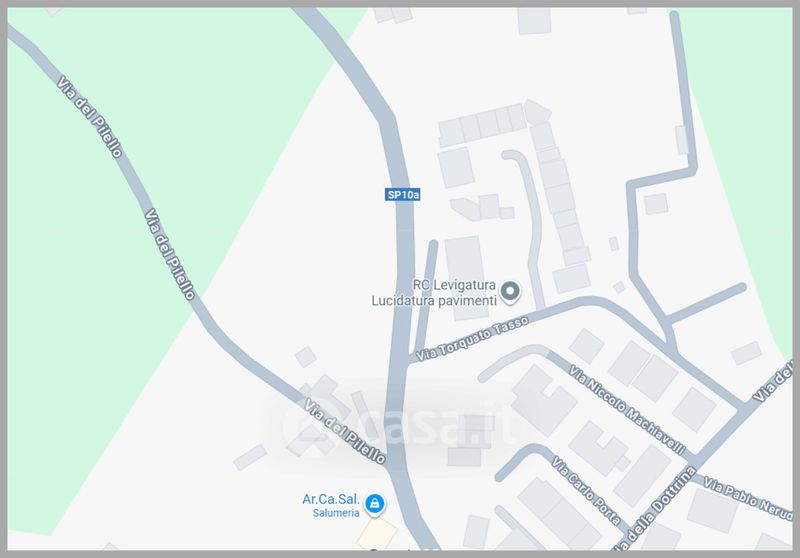Viewport: 800px width, 558px height.
Task: Open RC Levigatura Lucidatura pavimenti label
Action: click(434, 293)
